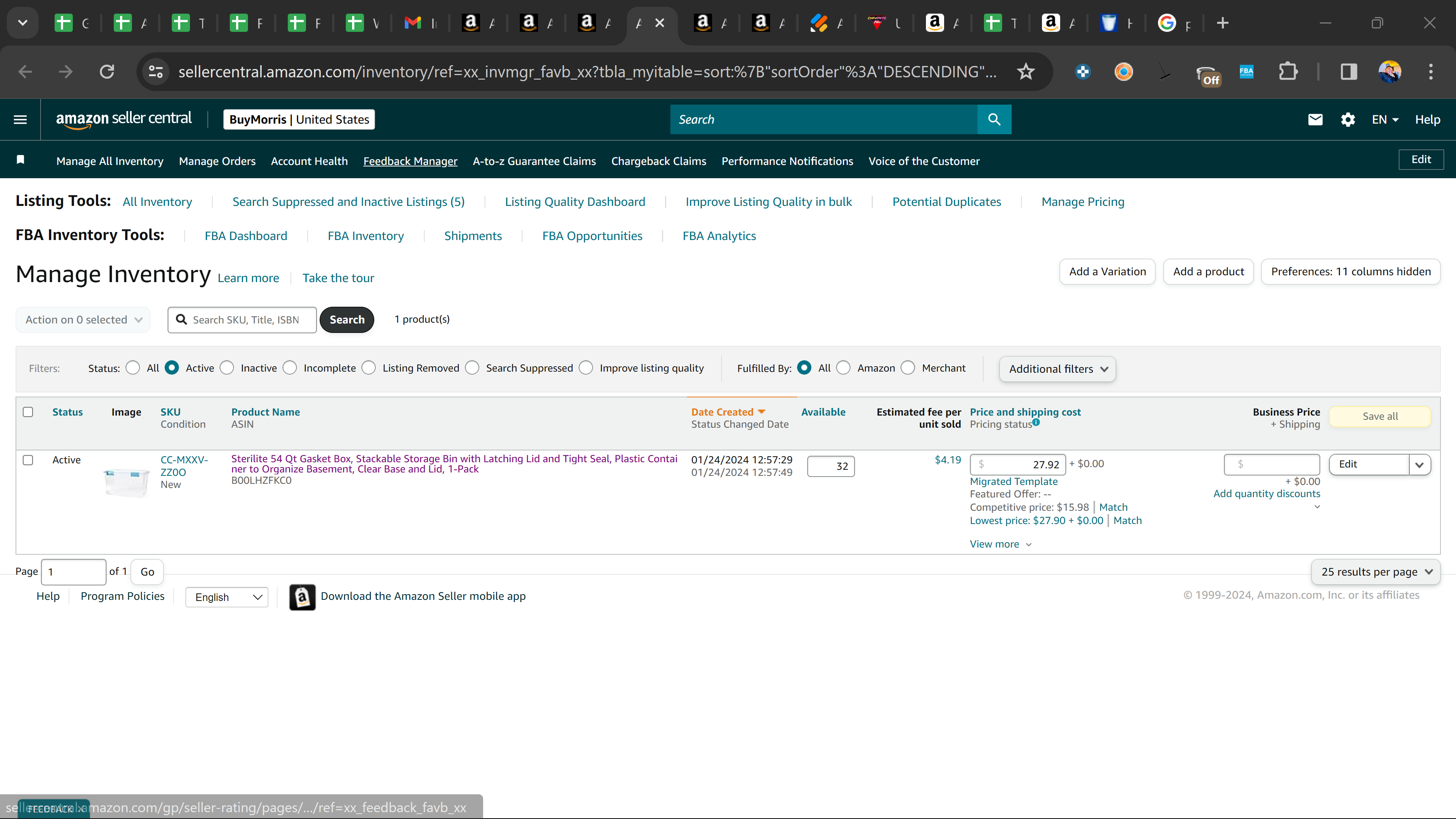
Task: Click the Add a Variation button
Action: tap(1107, 272)
